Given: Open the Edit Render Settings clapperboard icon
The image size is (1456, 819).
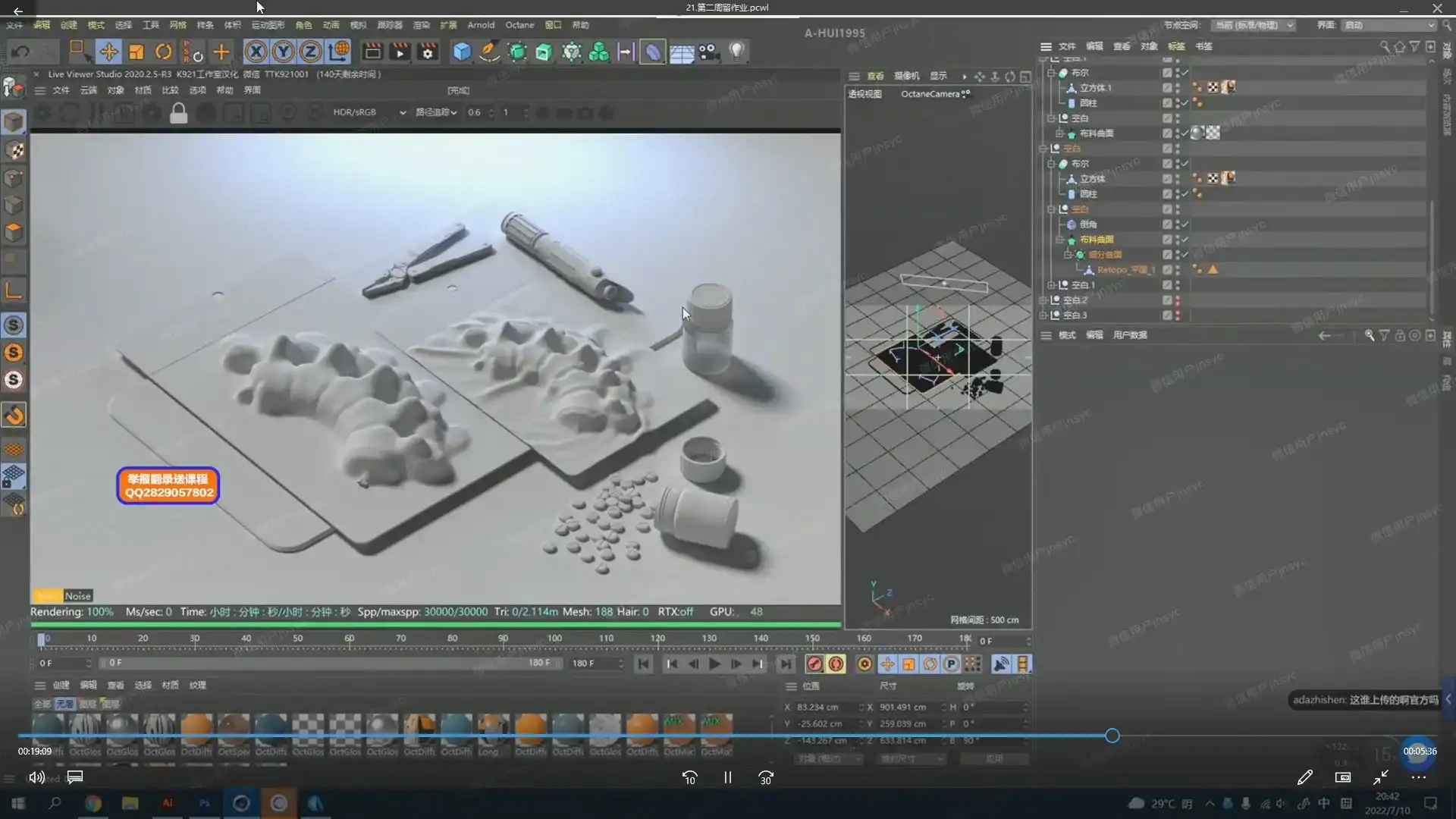Looking at the screenshot, I should (x=428, y=52).
